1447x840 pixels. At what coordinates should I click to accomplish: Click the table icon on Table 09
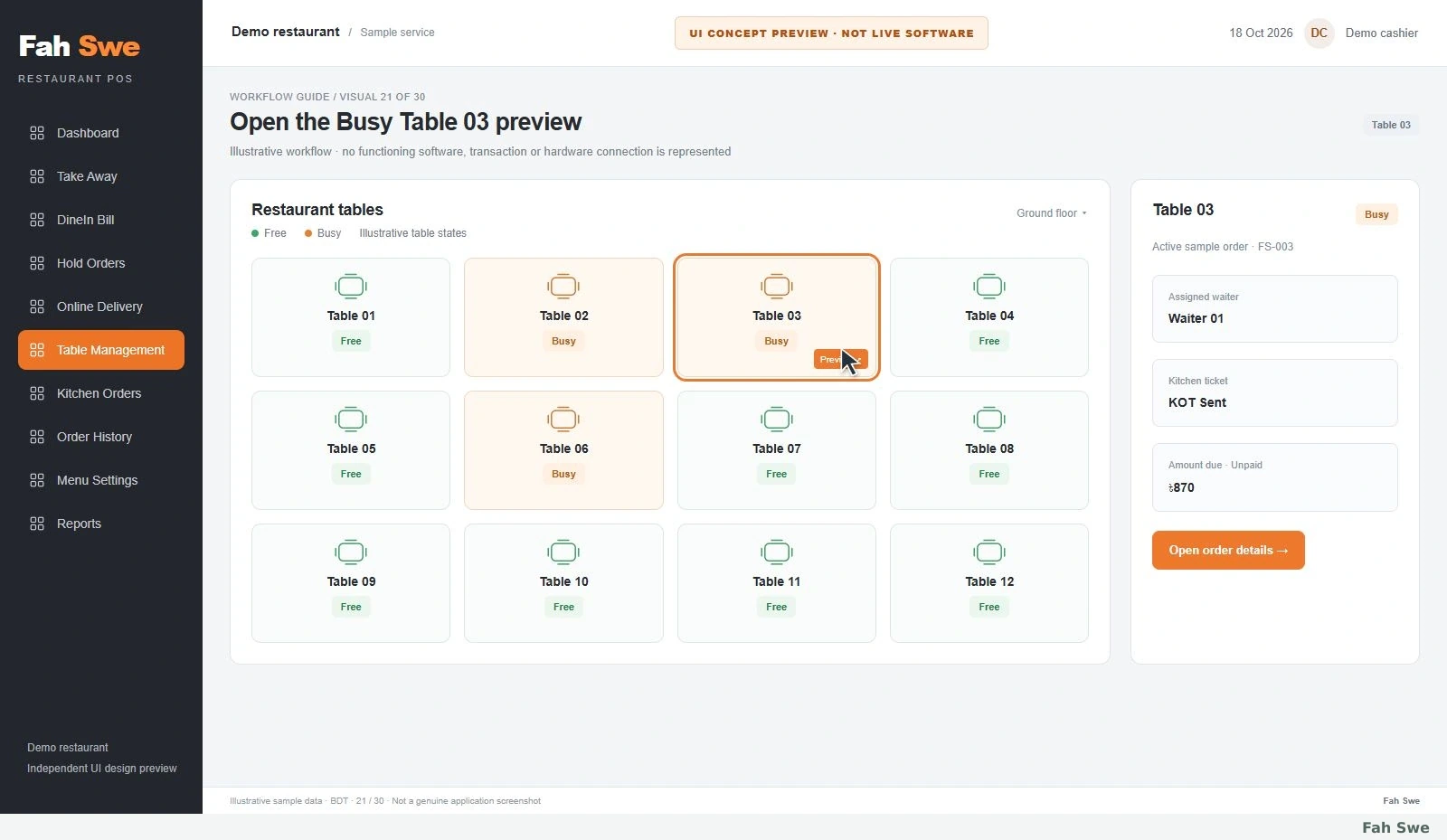(x=351, y=552)
